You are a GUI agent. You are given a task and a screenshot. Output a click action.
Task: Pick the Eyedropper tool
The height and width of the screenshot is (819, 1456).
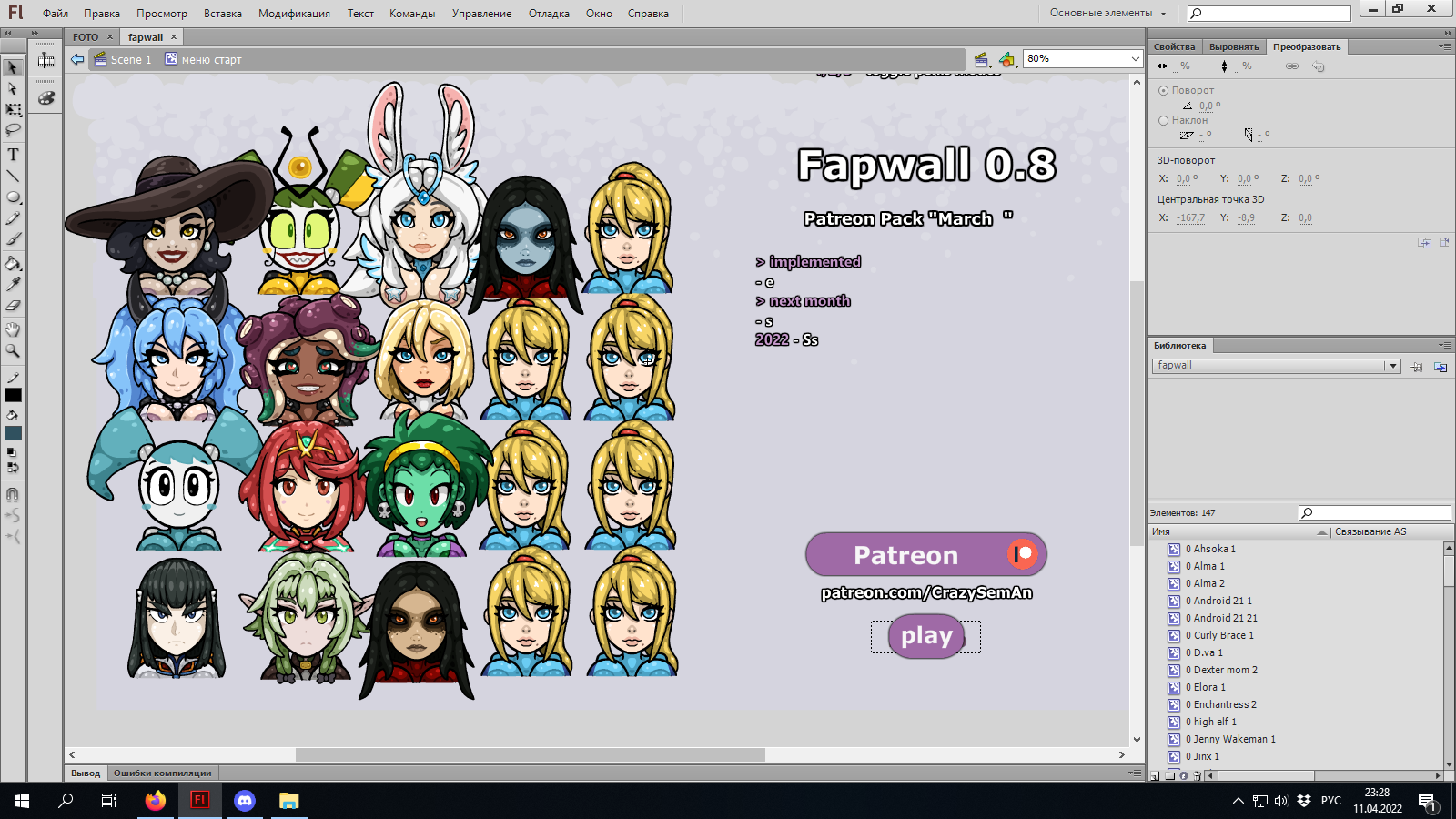click(x=13, y=285)
